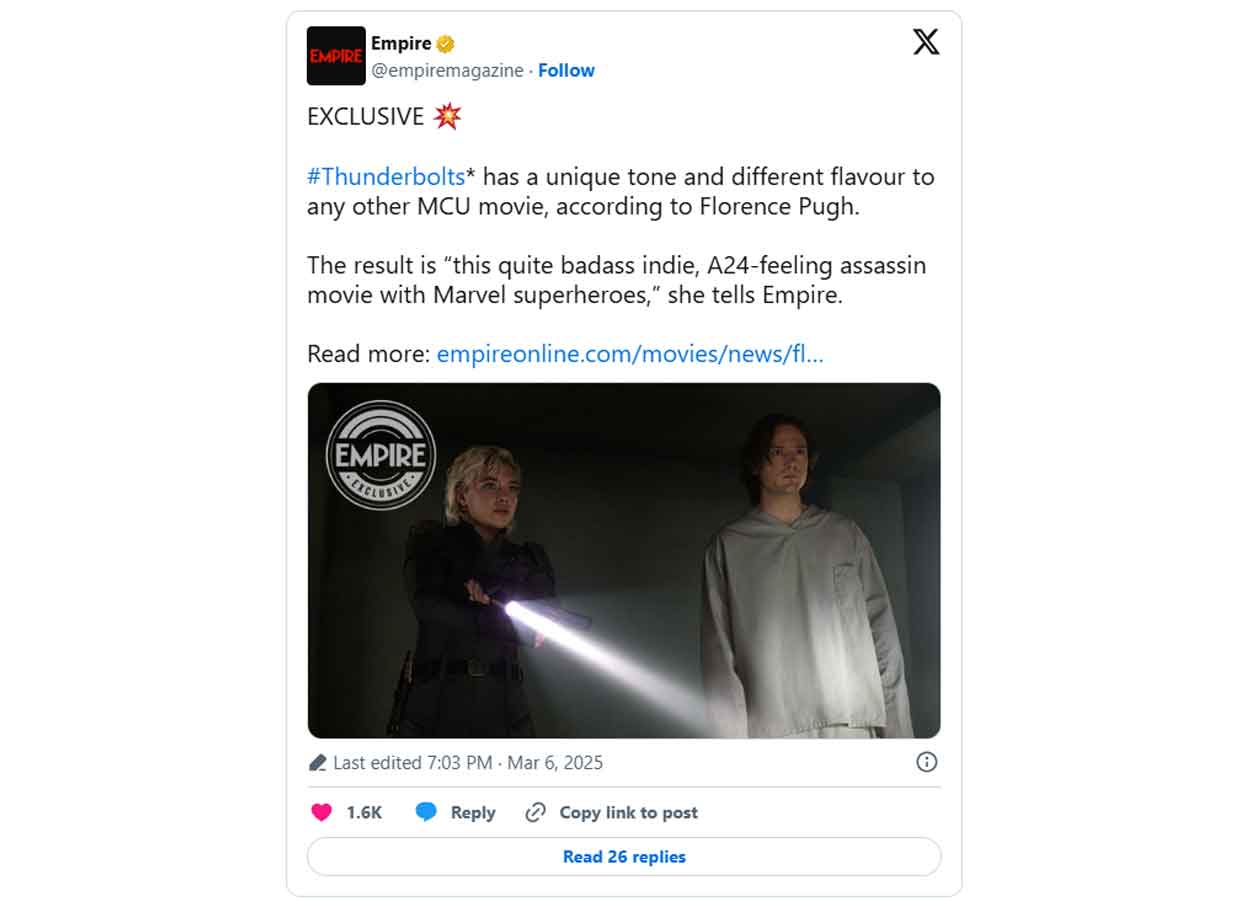Viewport: 1250px width, 900px height.
Task: Open the Thunderbolts still image
Action: pos(624,561)
